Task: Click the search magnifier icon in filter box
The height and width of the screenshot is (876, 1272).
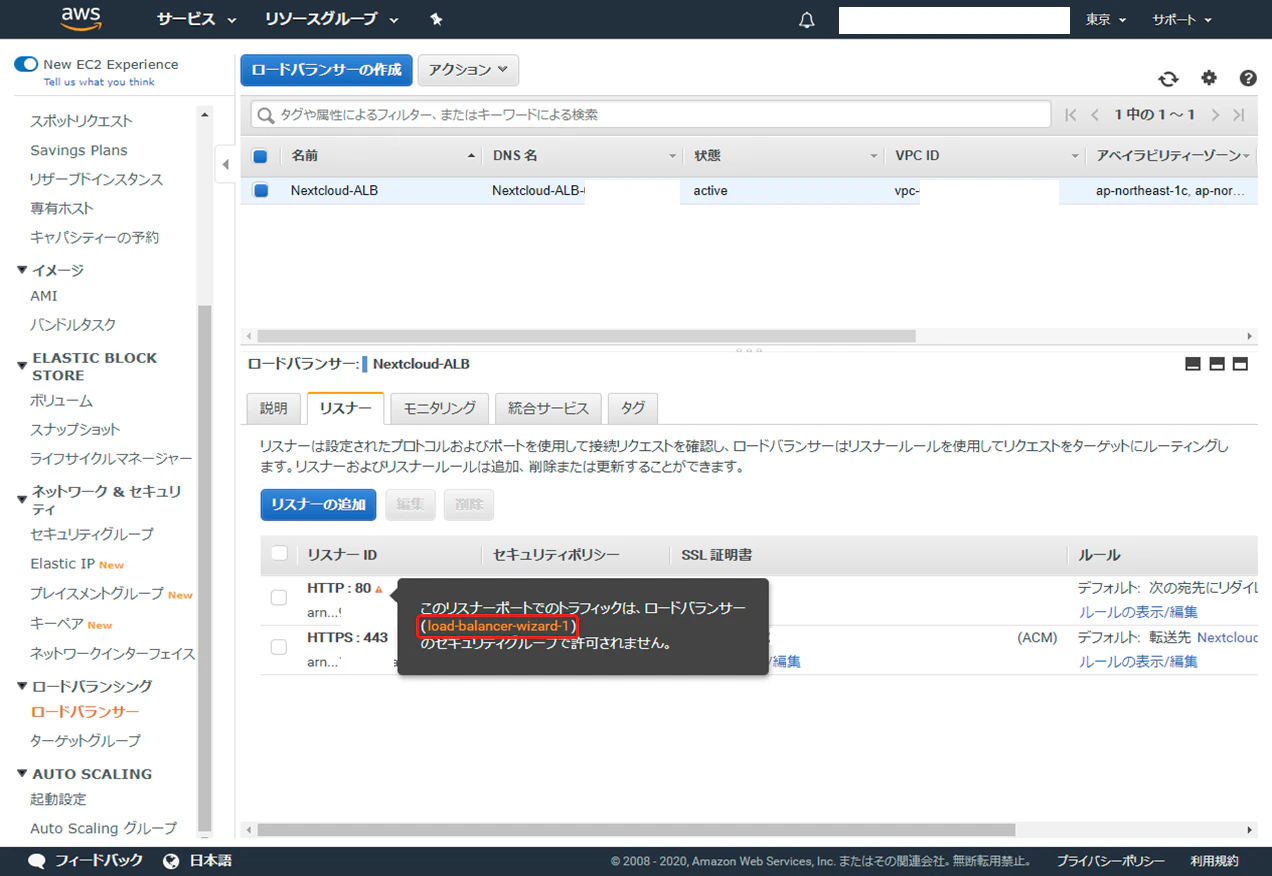Action: (266, 115)
